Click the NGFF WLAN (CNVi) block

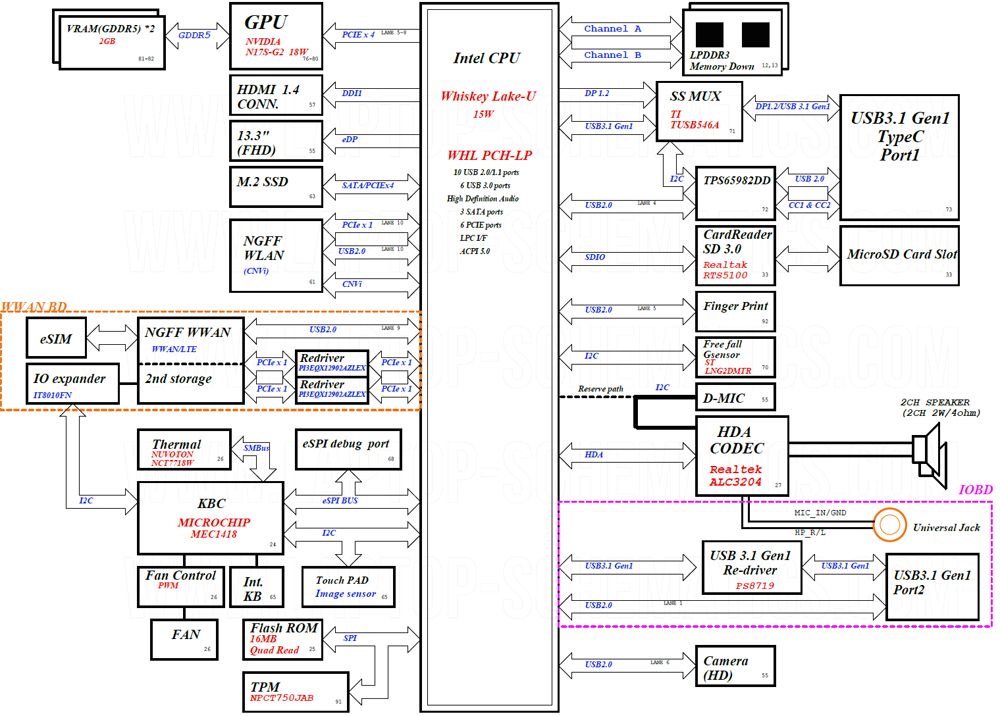(x=276, y=256)
